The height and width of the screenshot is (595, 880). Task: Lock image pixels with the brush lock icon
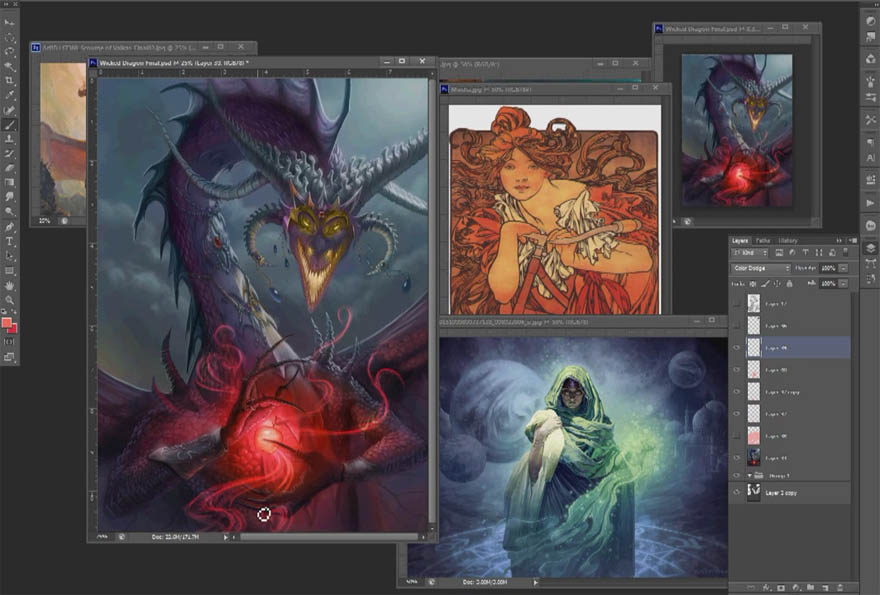[766, 284]
